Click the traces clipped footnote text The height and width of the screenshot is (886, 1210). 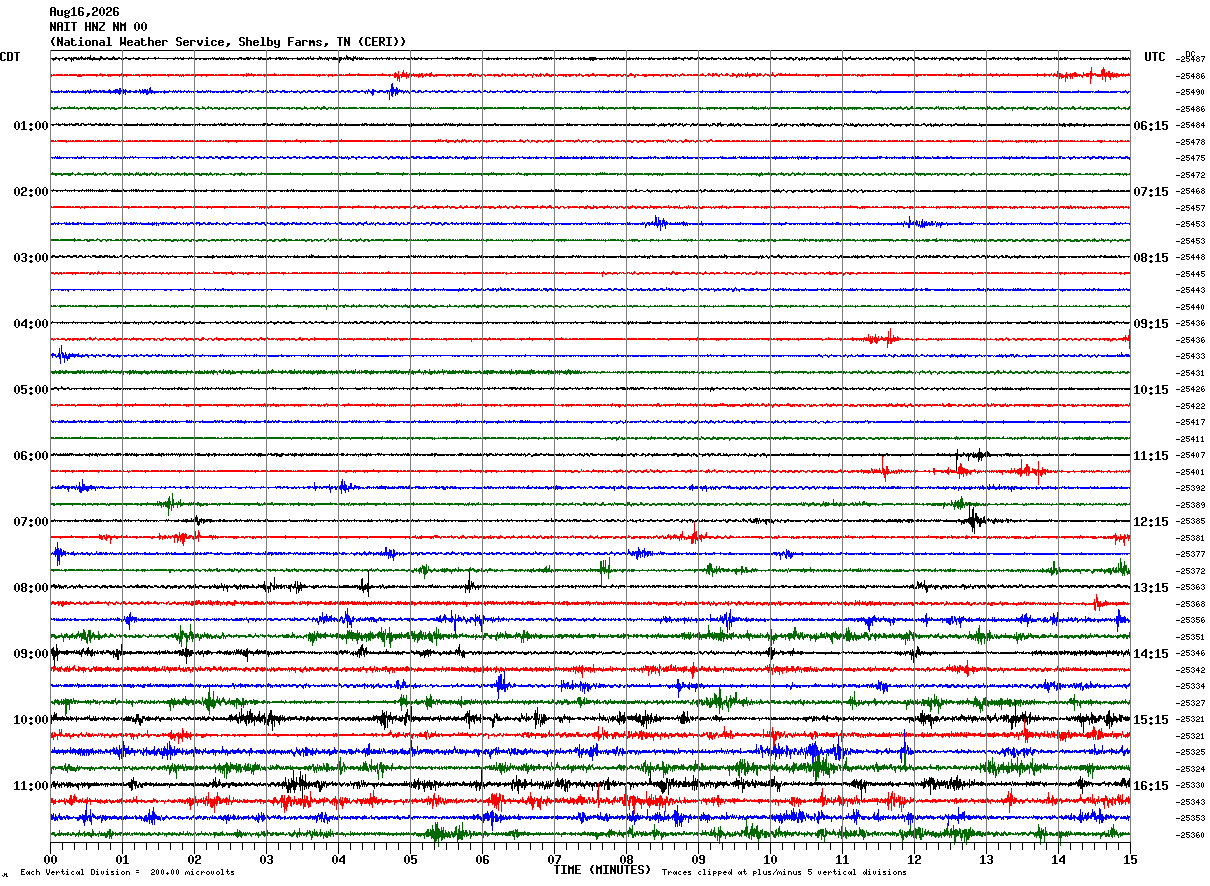click(784, 873)
